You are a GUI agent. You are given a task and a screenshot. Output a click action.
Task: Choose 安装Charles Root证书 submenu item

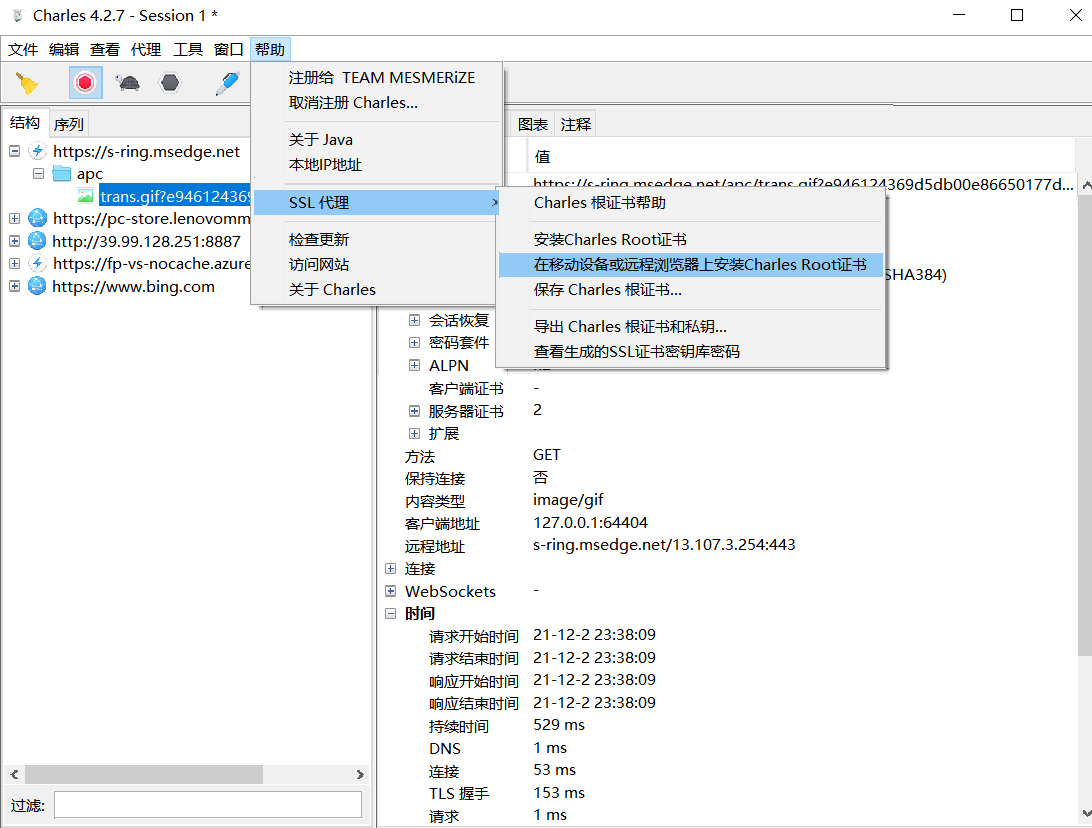click(691, 240)
